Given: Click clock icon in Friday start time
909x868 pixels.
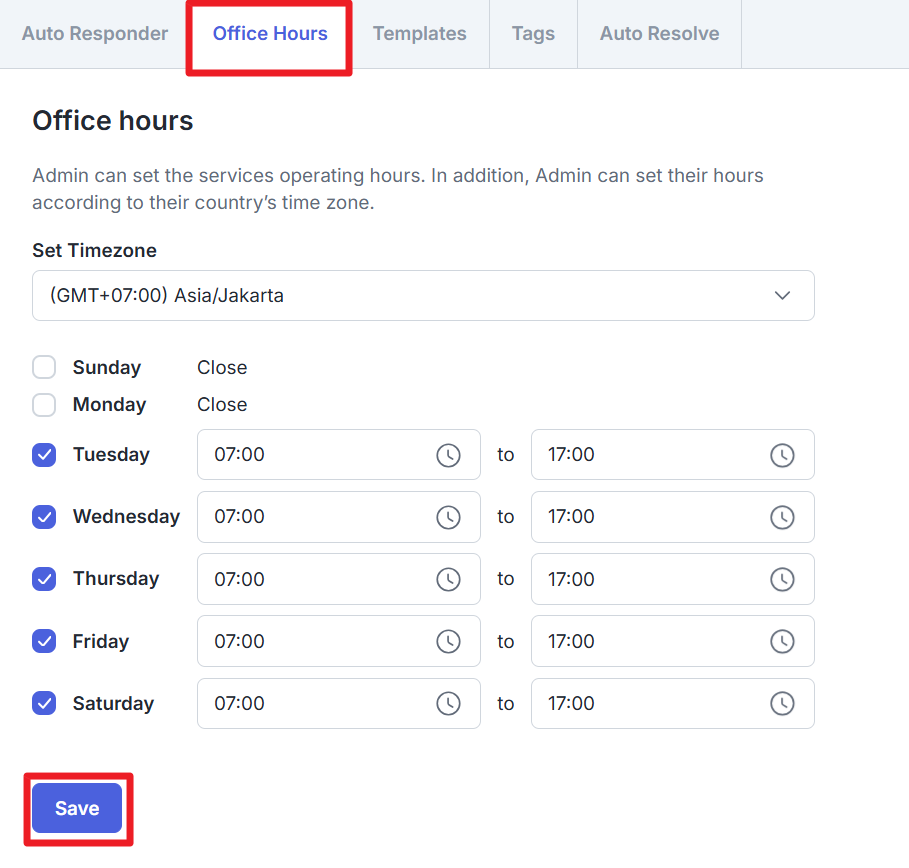Looking at the screenshot, I should coord(448,641).
